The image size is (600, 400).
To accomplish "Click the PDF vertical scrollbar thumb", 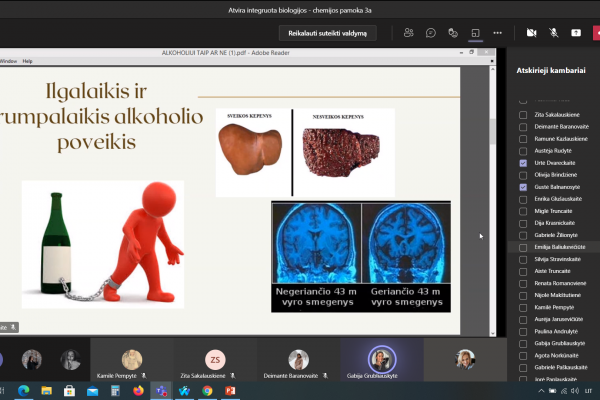I will pyautogui.click(x=492, y=131).
